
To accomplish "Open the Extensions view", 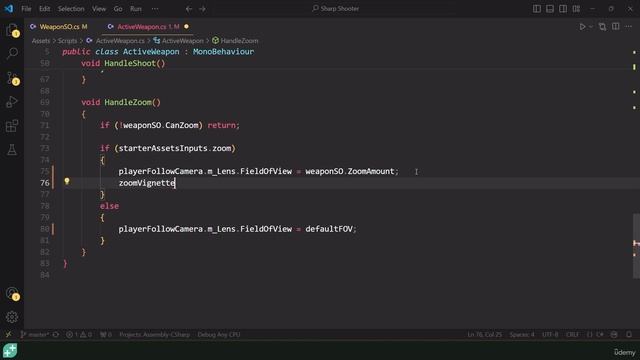I will pos(12,126).
